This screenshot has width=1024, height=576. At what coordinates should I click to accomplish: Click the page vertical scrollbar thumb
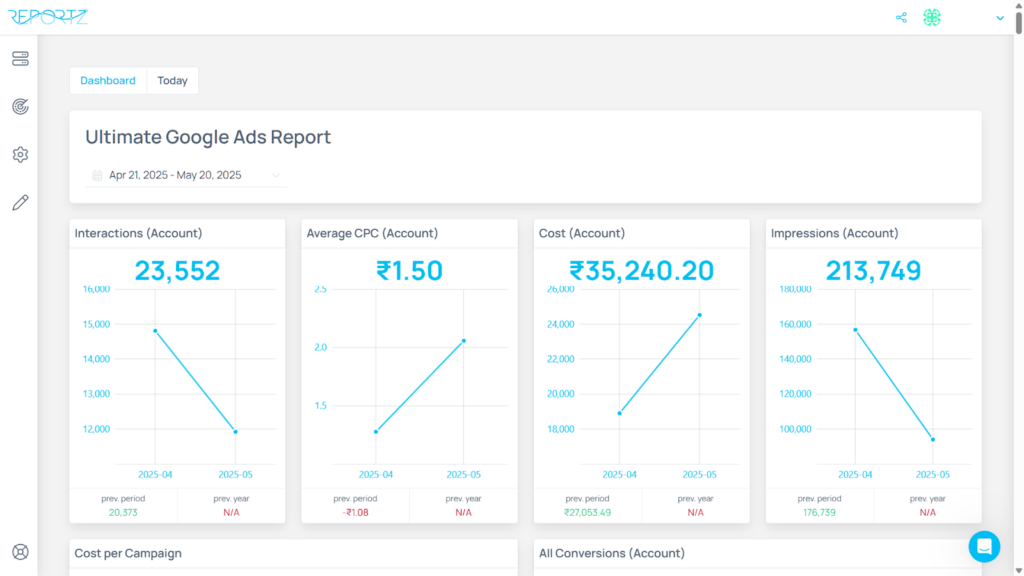[1019, 22]
